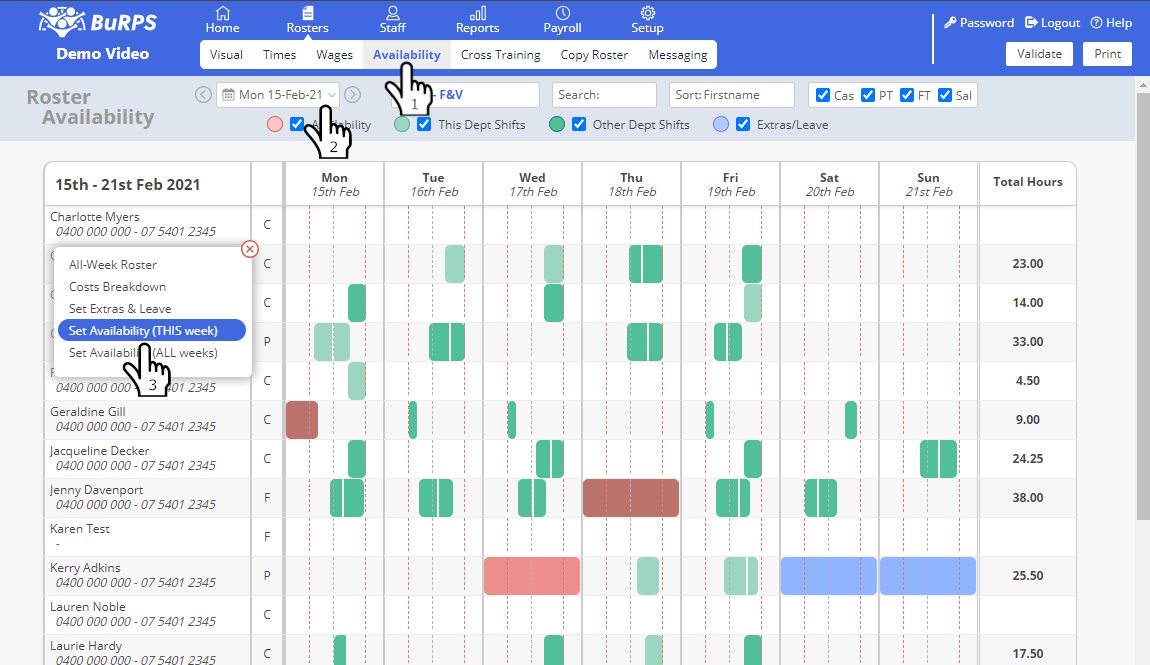Go to next week arrow
The height and width of the screenshot is (665, 1150).
(353, 95)
